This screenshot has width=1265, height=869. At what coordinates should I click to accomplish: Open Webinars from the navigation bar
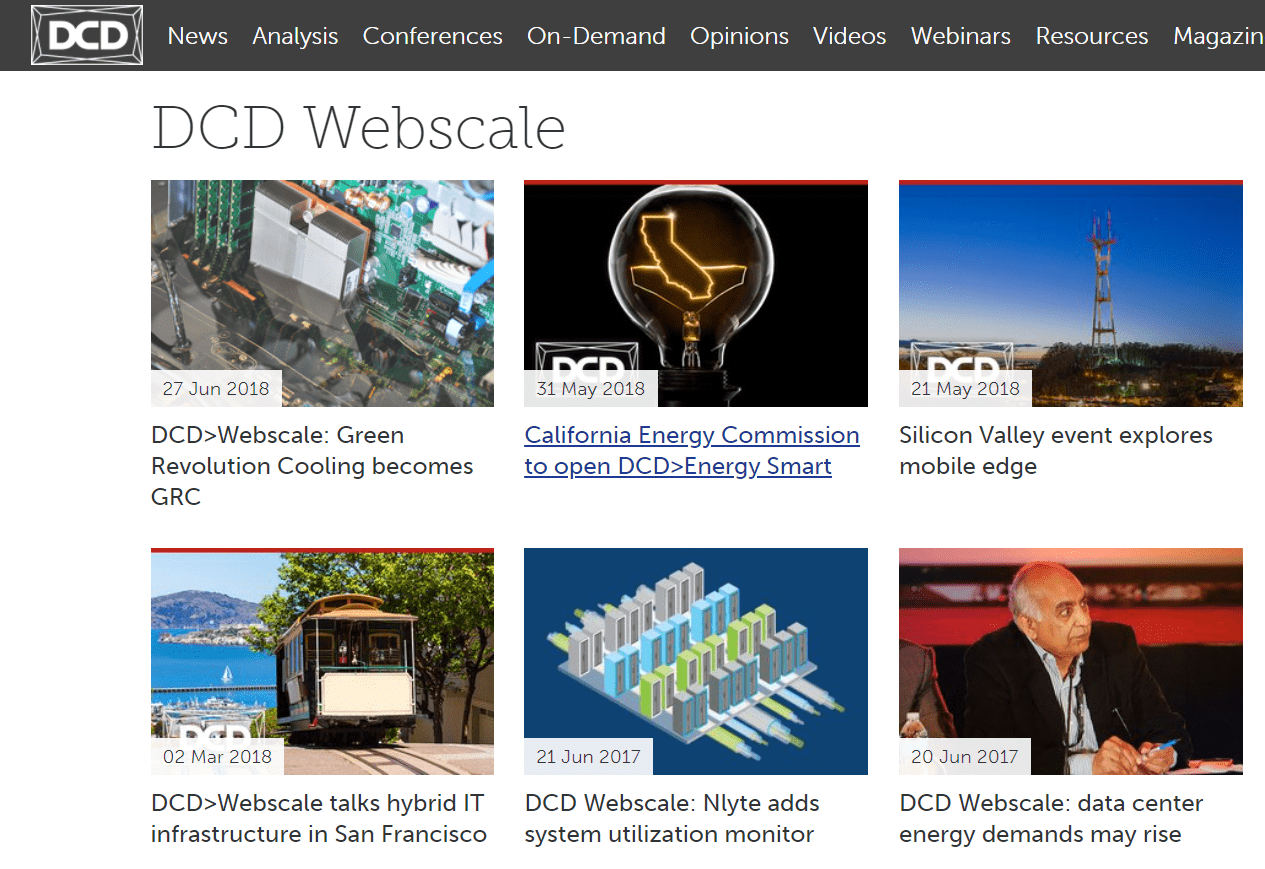click(x=960, y=36)
